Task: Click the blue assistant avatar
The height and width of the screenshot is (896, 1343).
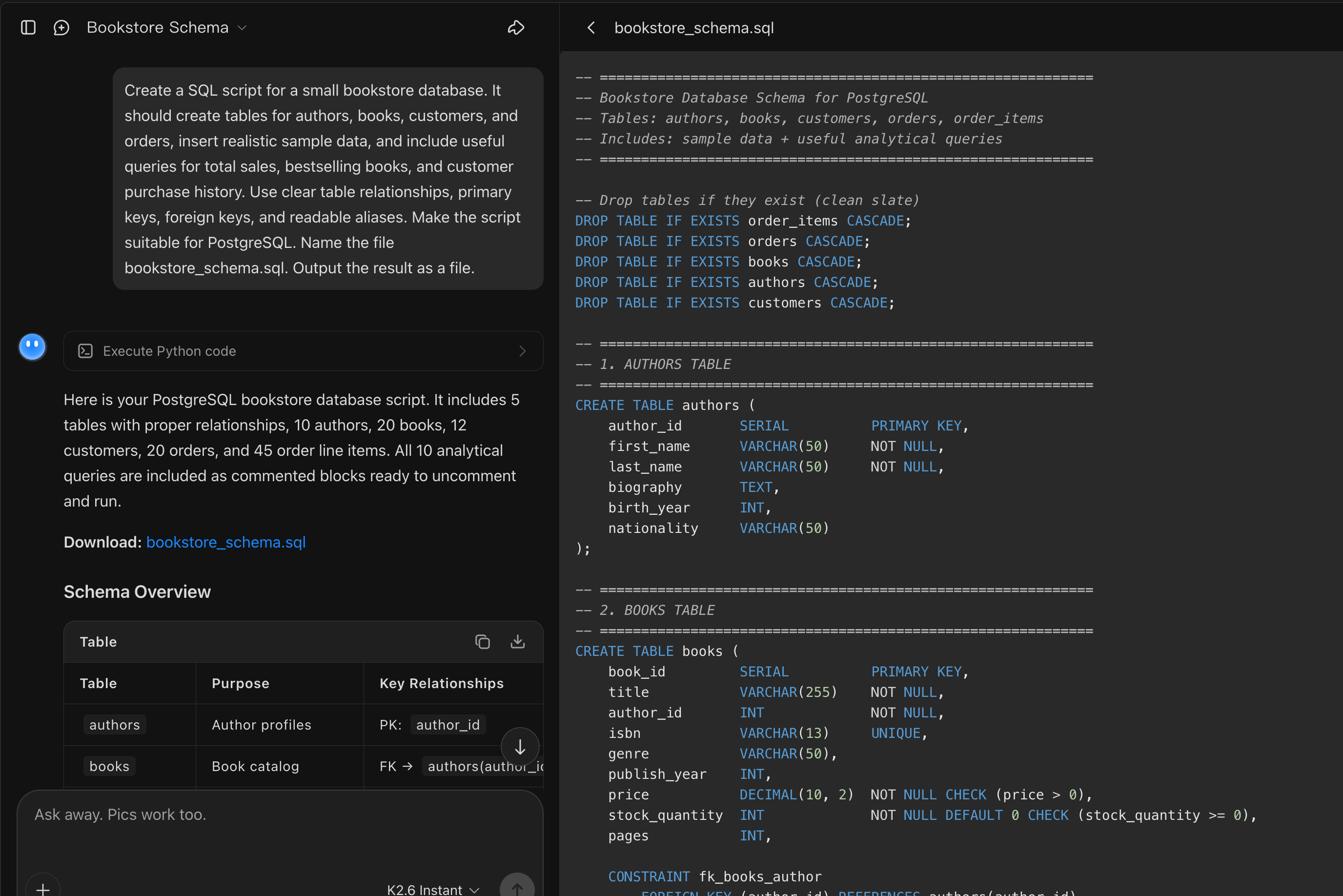Action: tap(33, 347)
